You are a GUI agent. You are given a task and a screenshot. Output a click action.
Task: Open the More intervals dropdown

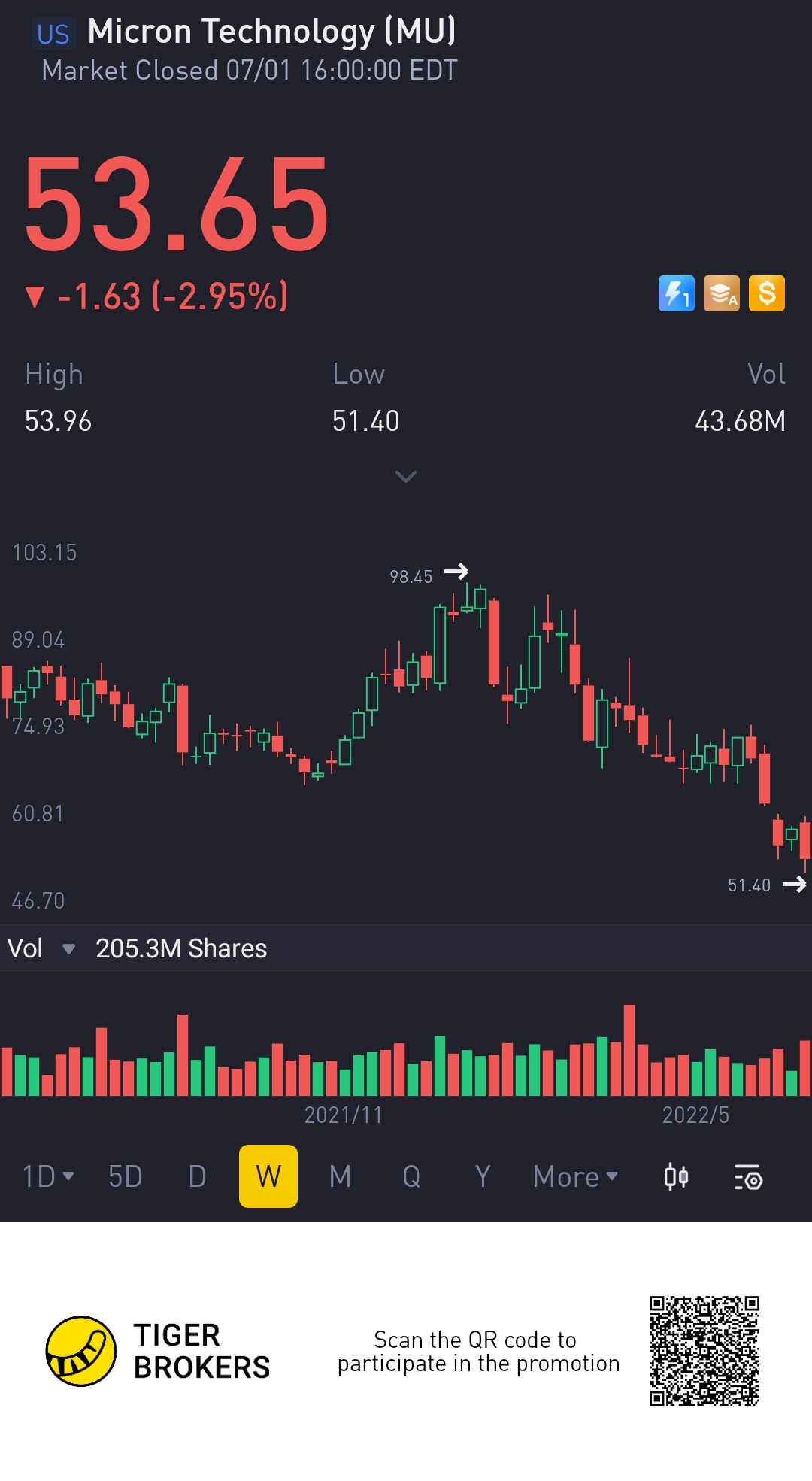tap(575, 1176)
